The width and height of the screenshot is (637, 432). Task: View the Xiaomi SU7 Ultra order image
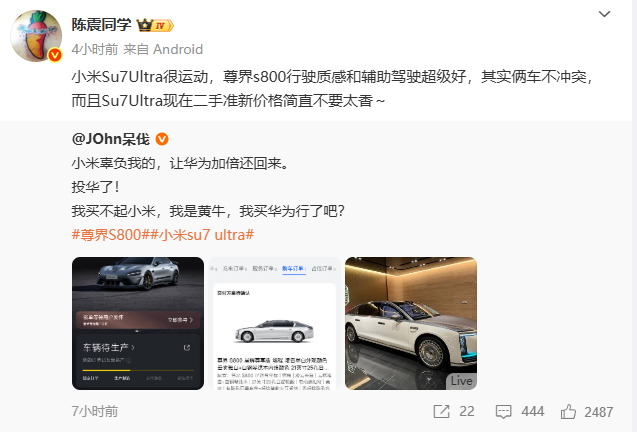tap(138, 323)
